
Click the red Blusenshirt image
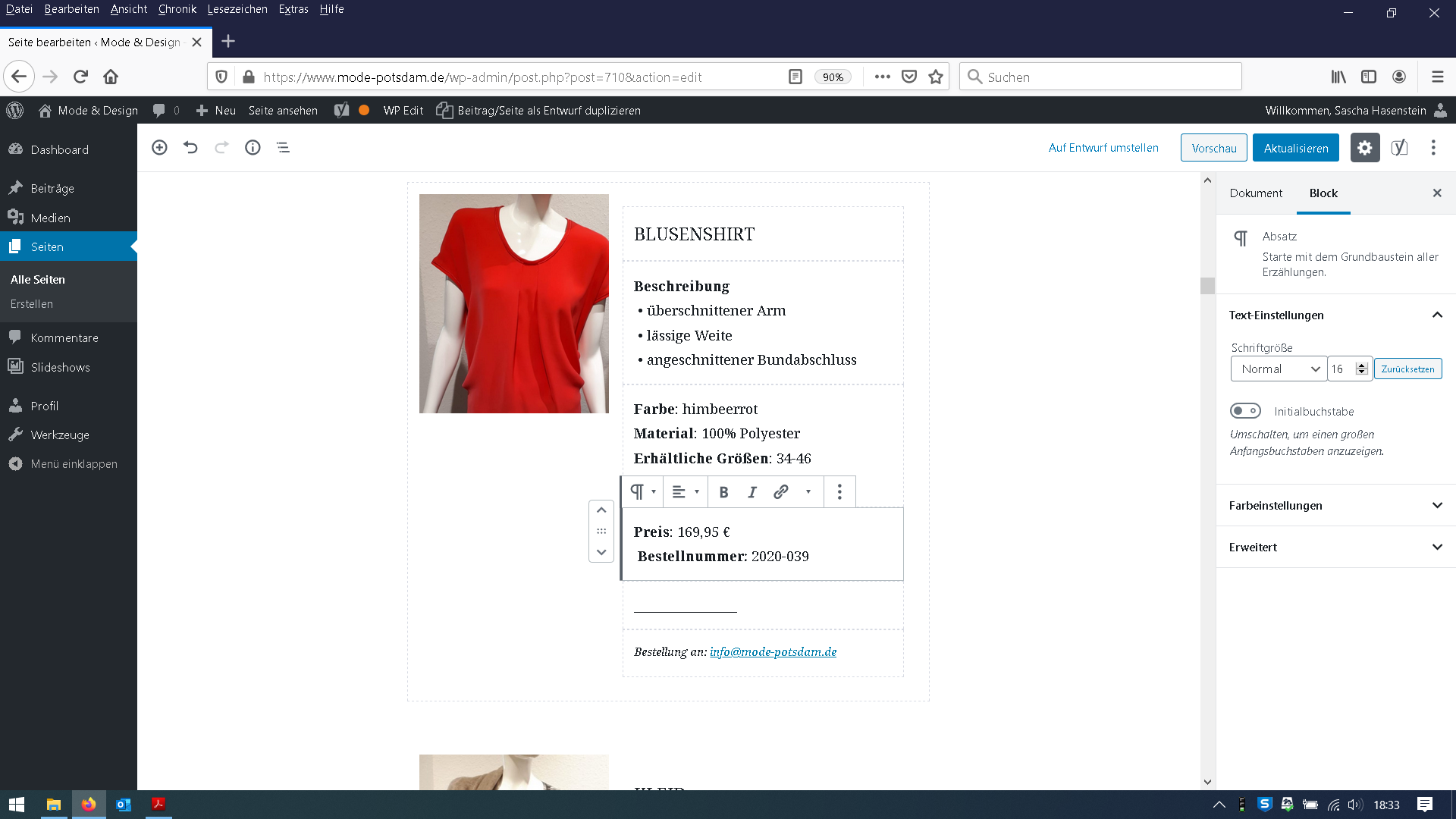tap(514, 303)
